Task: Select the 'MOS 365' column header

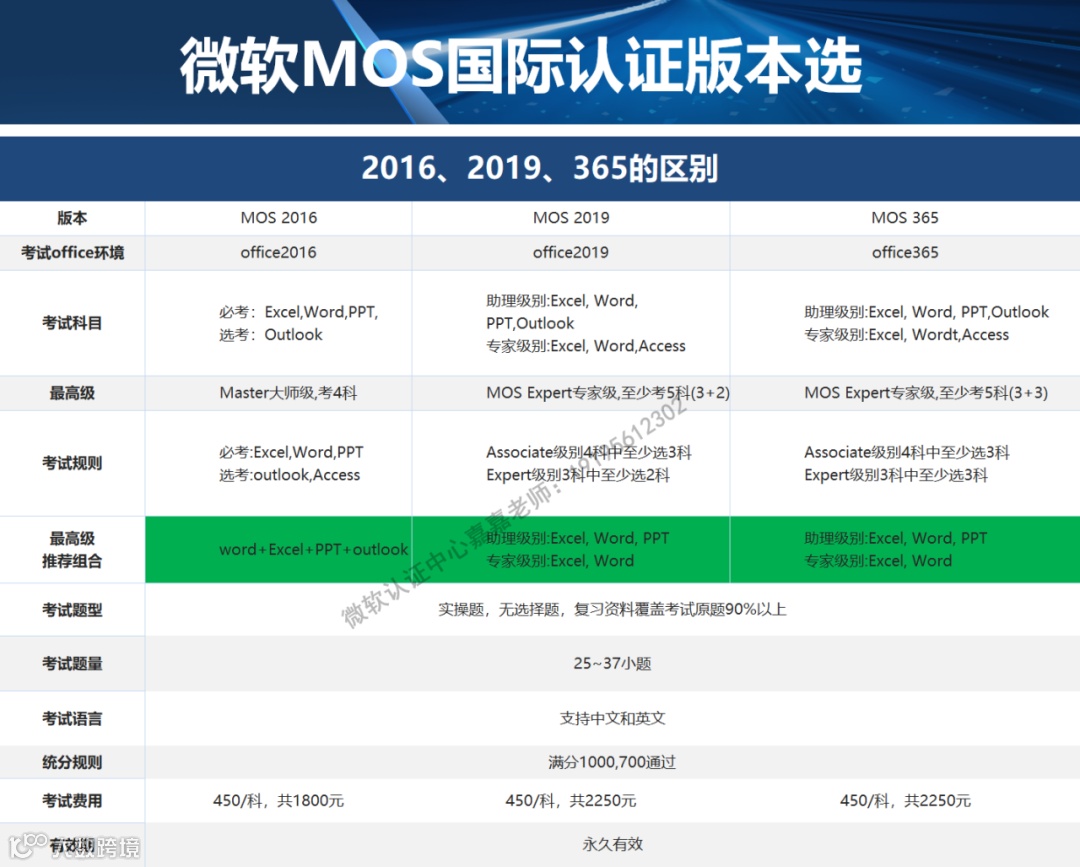Action: 904,218
